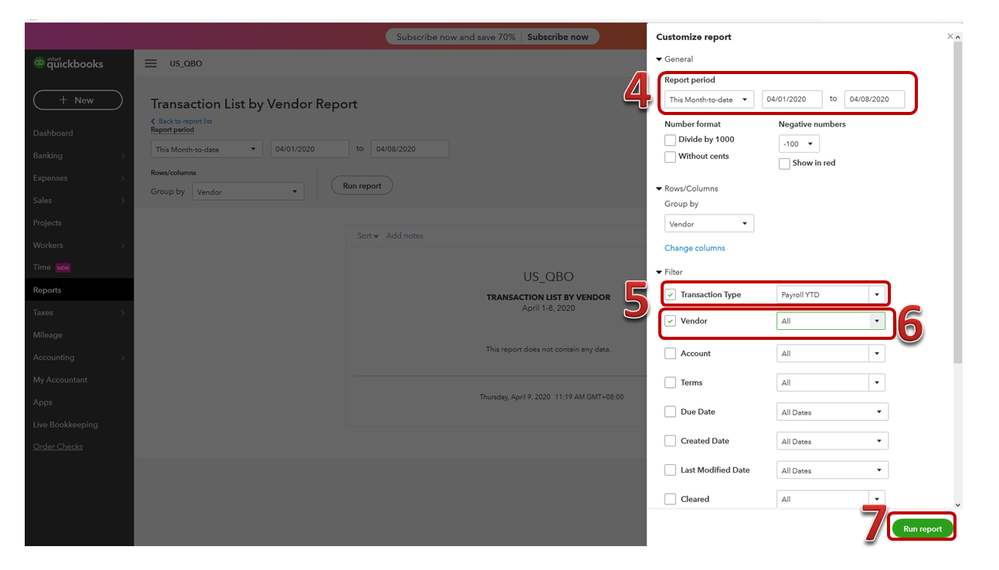Enable Show in red checkbox
999x570 pixels.
point(784,164)
